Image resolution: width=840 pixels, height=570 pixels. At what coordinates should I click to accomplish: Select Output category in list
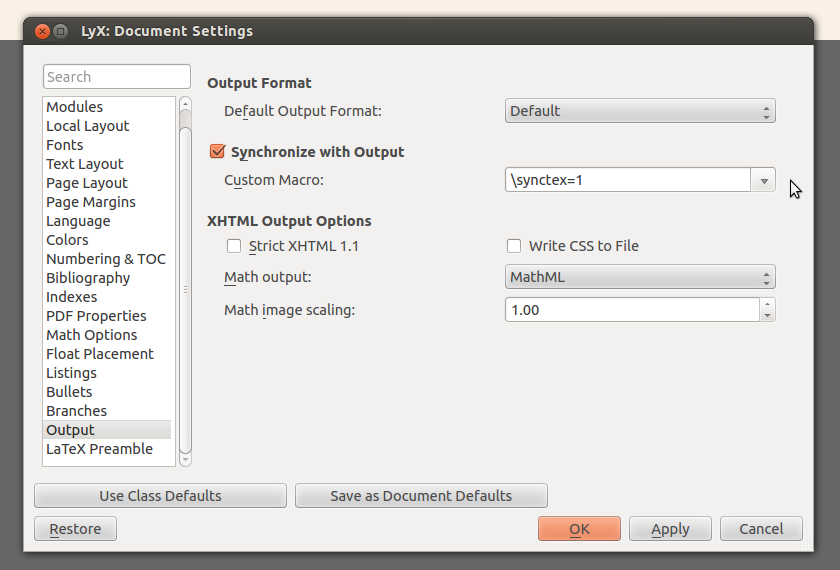coord(107,430)
